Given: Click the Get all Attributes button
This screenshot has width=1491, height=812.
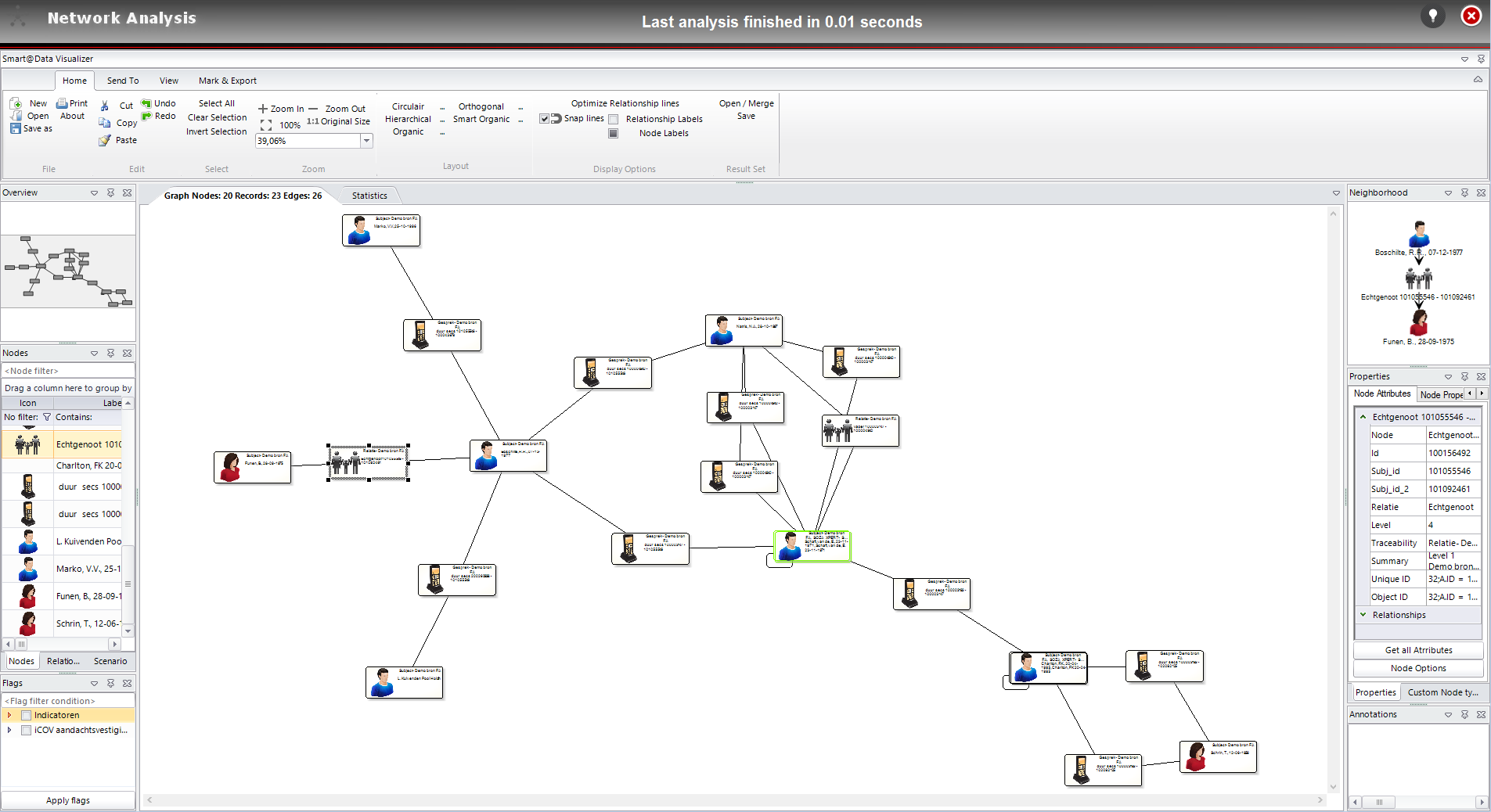Looking at the screenshot, I should click(x=1417, y=650).
